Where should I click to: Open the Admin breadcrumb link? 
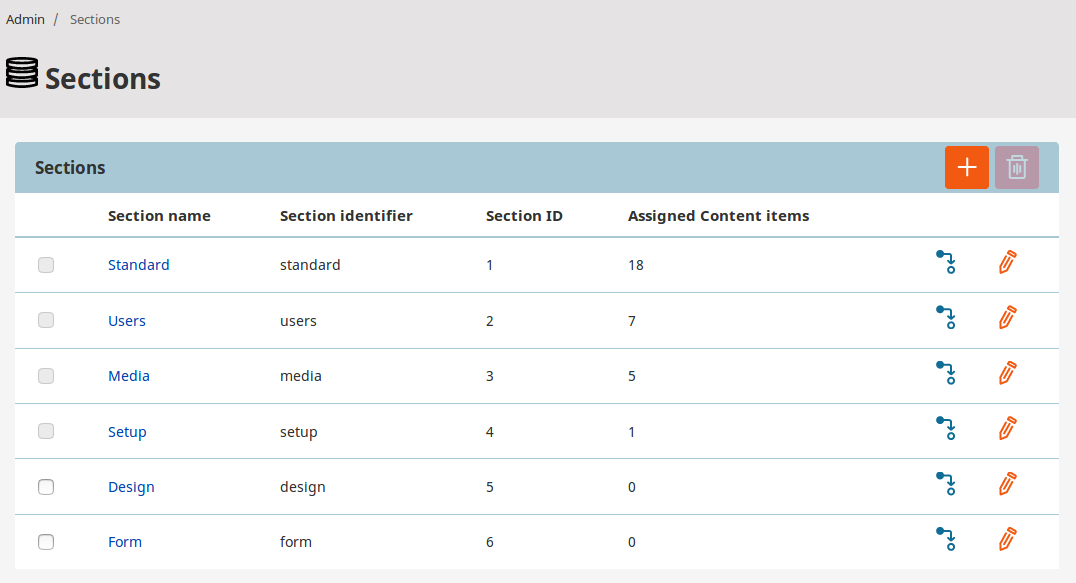(25, 19)
